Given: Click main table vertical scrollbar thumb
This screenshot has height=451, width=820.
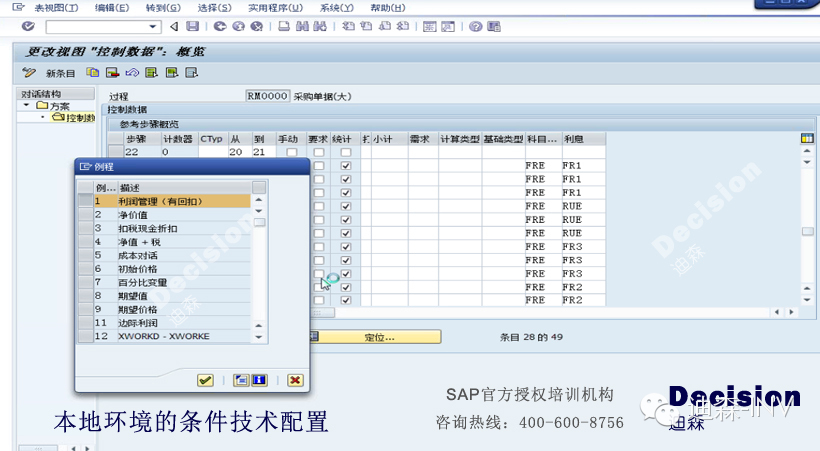Looking at the screenshot, I should click(x=807, y=231).
